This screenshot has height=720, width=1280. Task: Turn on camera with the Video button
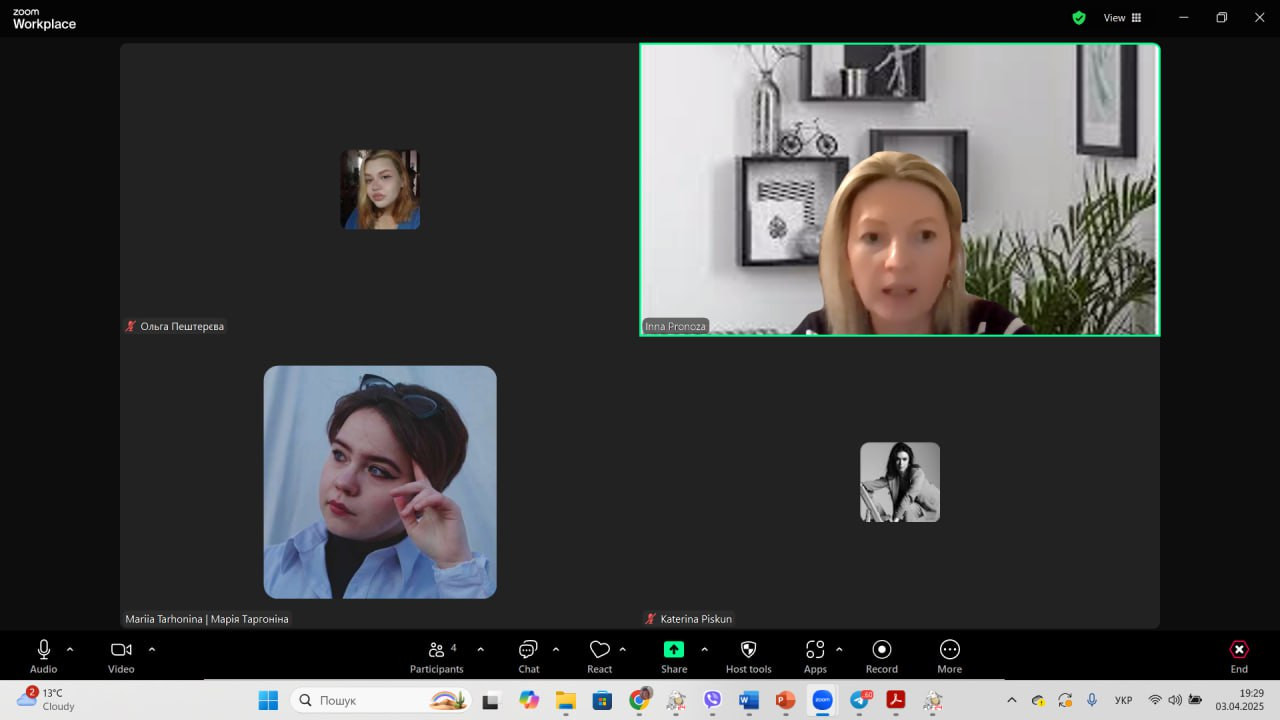(121, 656)
